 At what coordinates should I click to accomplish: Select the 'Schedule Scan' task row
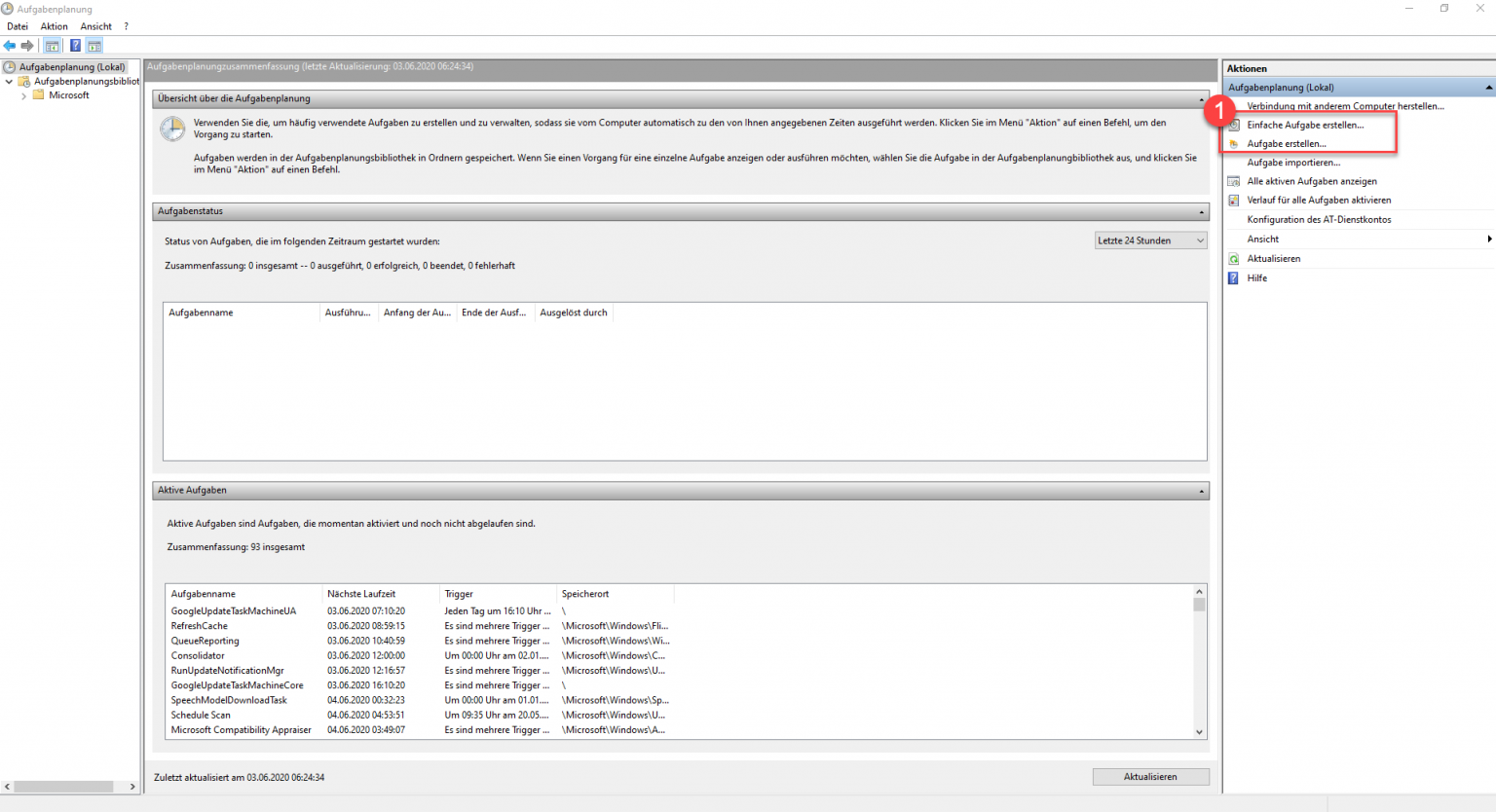[x=201, y=715]
